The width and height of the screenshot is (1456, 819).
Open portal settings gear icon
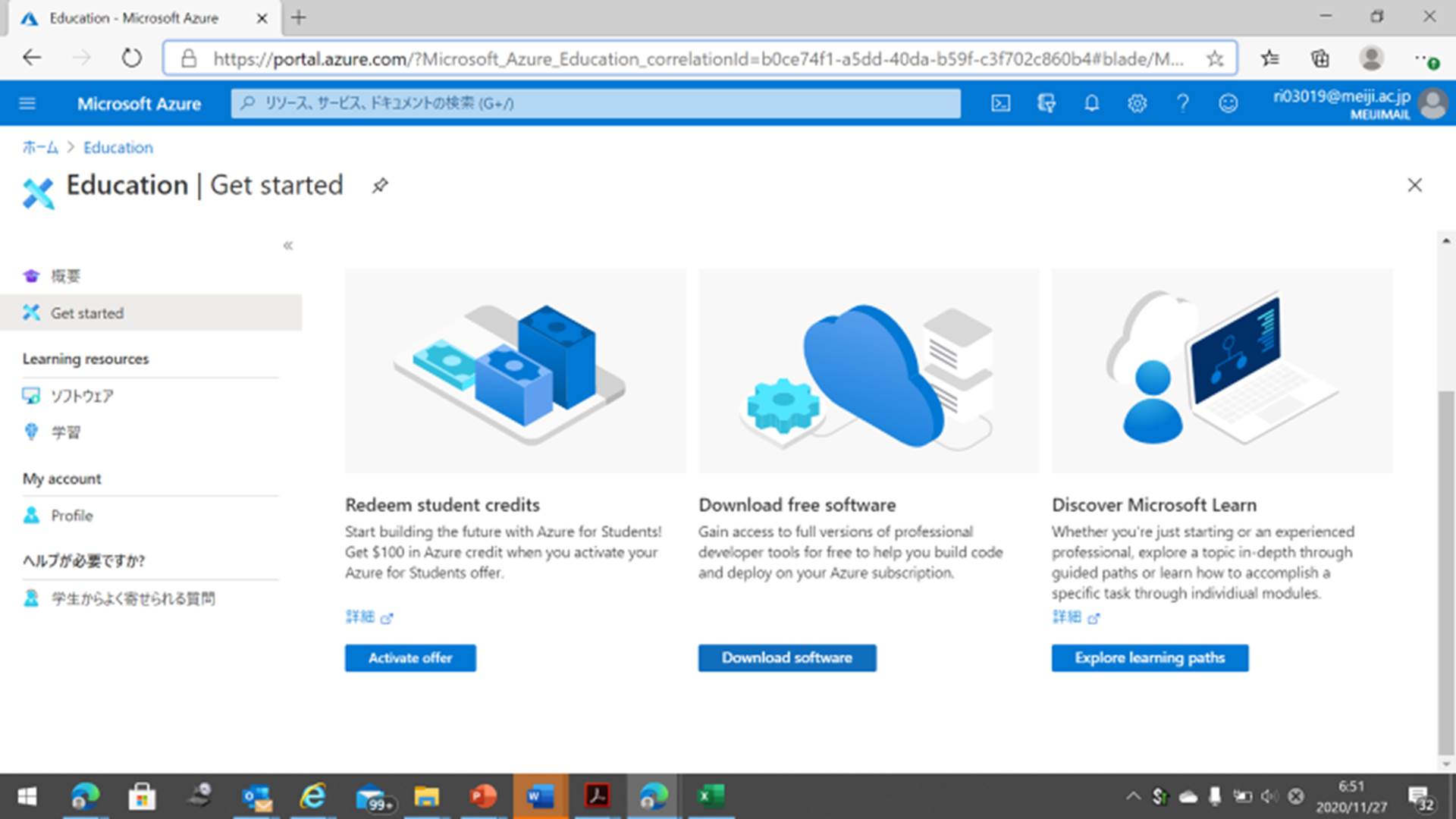click(1137, 103)
